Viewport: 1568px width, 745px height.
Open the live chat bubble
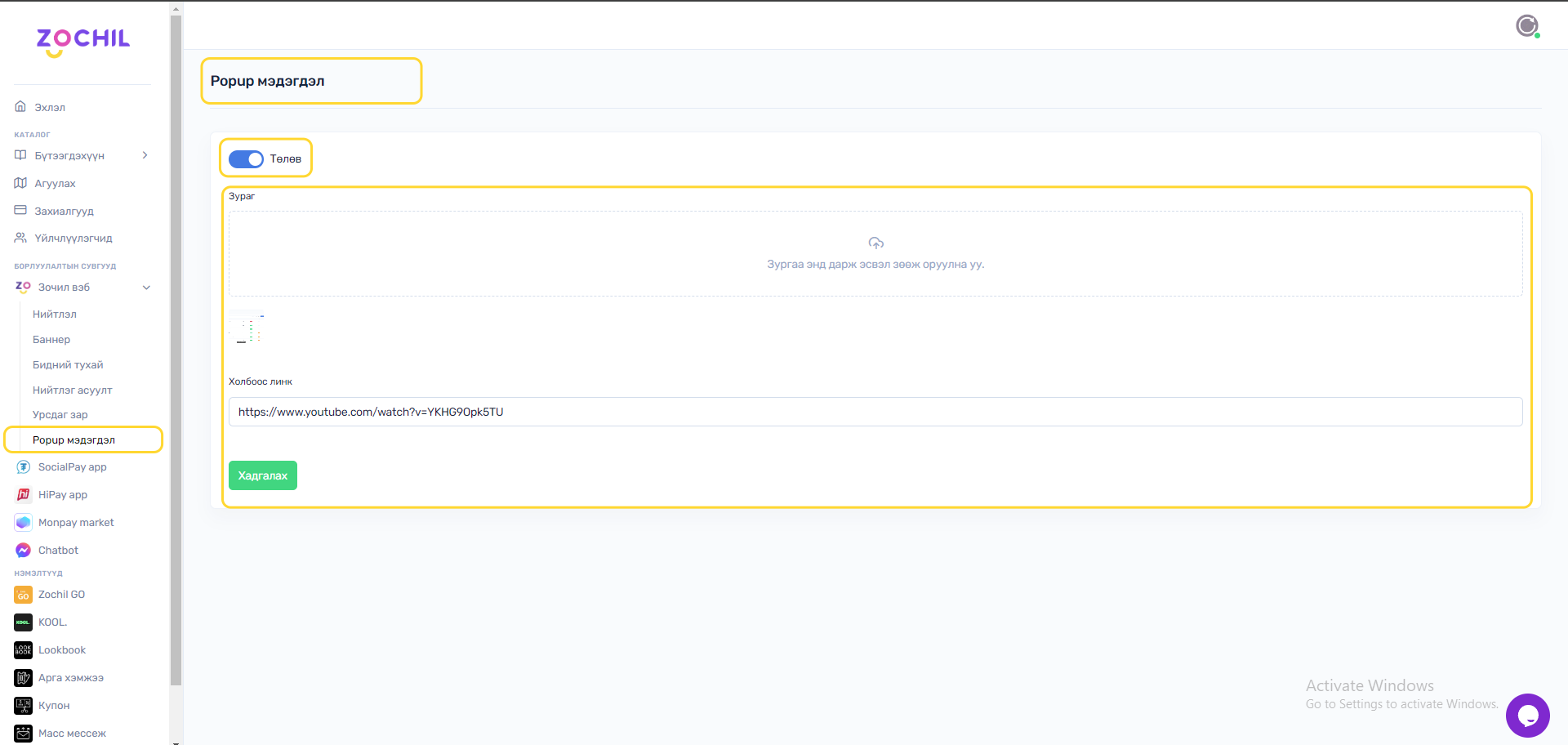click(1527, 716)
